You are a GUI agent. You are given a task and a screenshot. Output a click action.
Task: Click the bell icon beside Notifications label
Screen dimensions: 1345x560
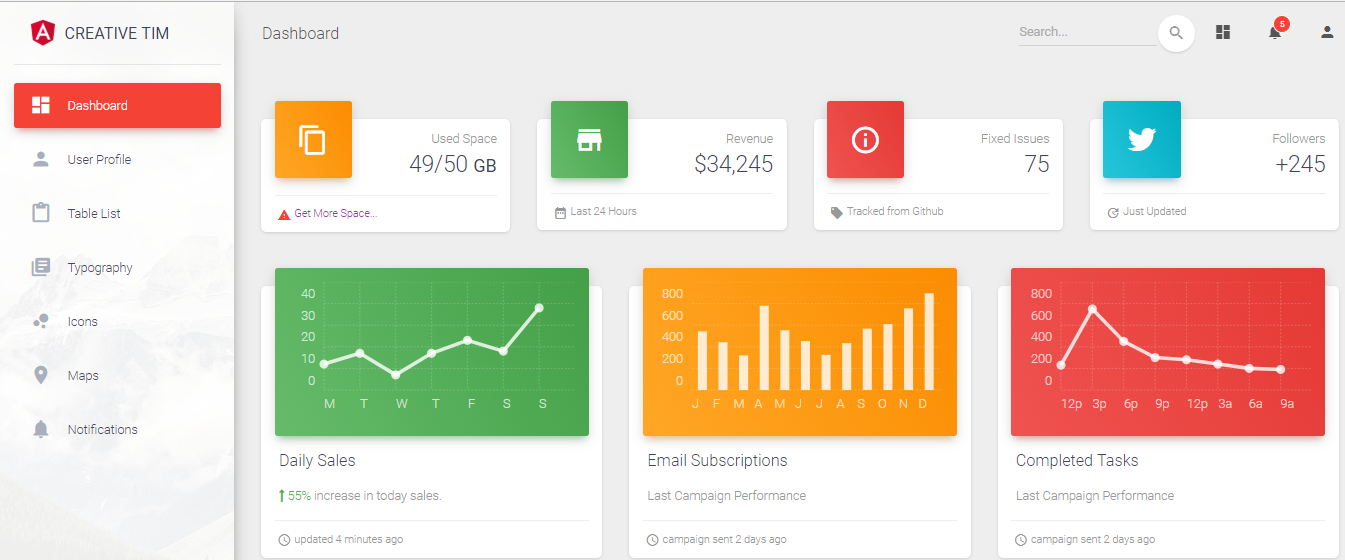point(41,429)
